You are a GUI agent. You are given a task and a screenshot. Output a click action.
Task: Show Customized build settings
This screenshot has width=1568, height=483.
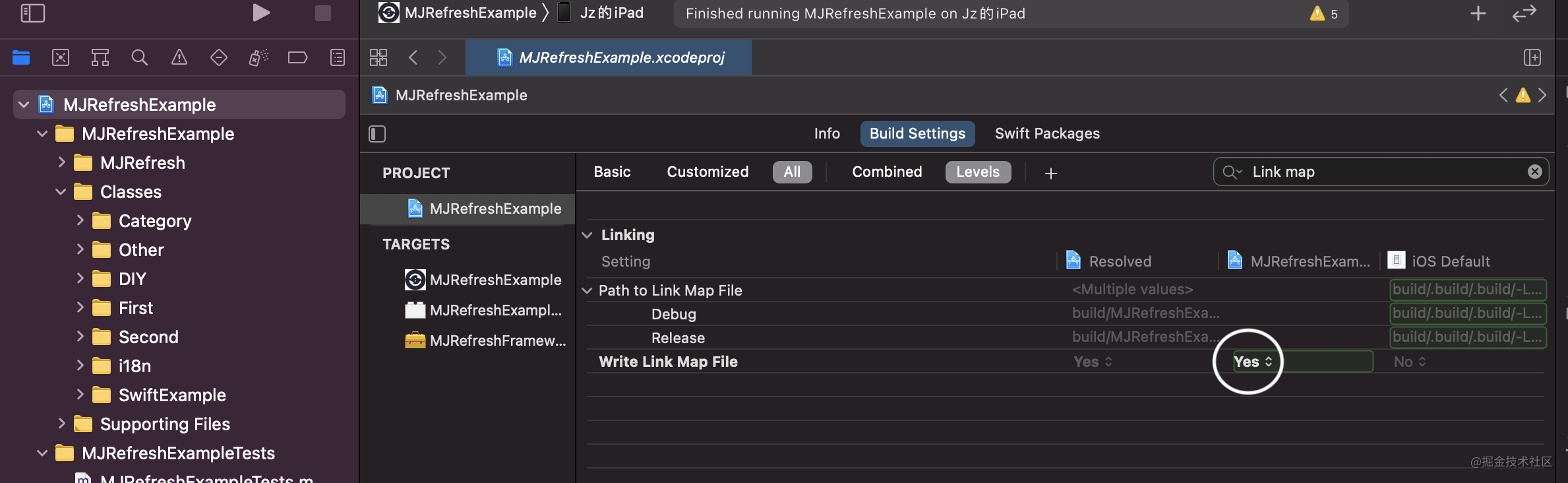[x=708, y=172]
